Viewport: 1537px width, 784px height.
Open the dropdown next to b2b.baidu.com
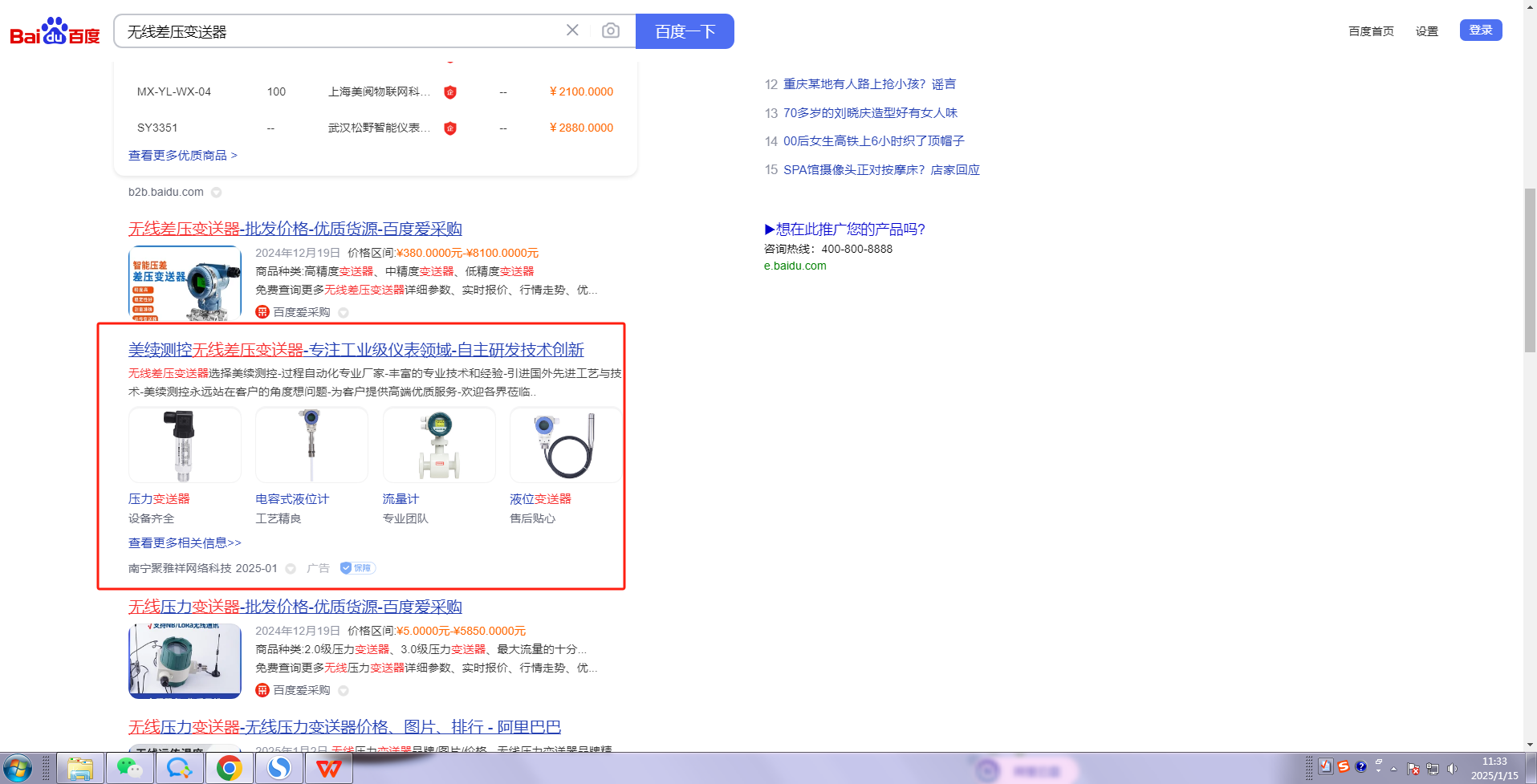217,193
